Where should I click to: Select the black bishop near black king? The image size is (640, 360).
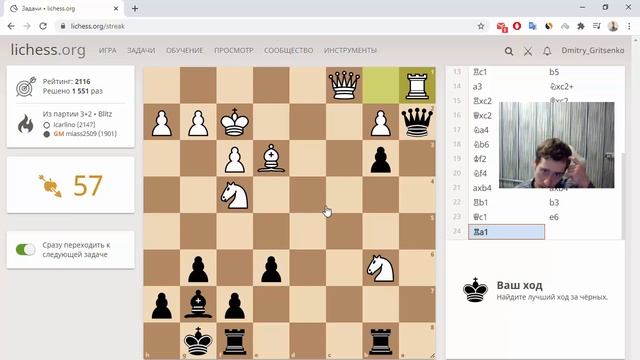198,304
